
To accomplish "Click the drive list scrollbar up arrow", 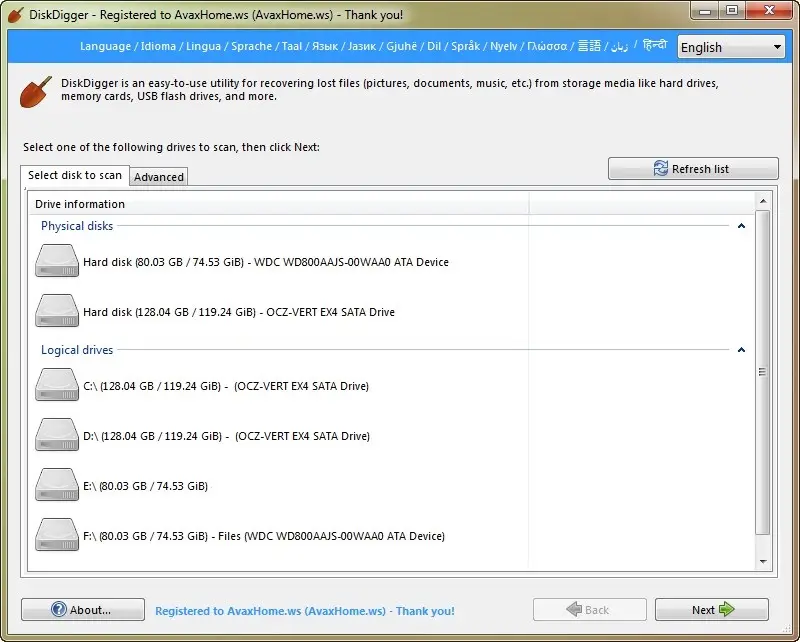I will pos(763,201).
